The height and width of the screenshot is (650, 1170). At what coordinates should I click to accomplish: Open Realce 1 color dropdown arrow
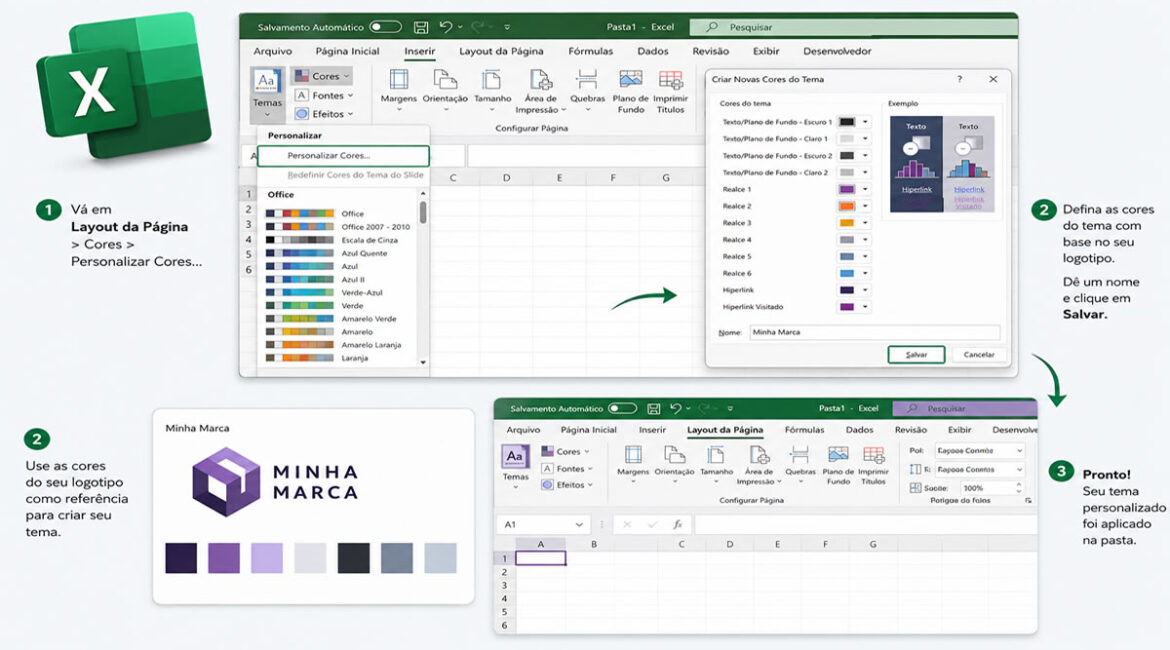[x=865, y=189]
